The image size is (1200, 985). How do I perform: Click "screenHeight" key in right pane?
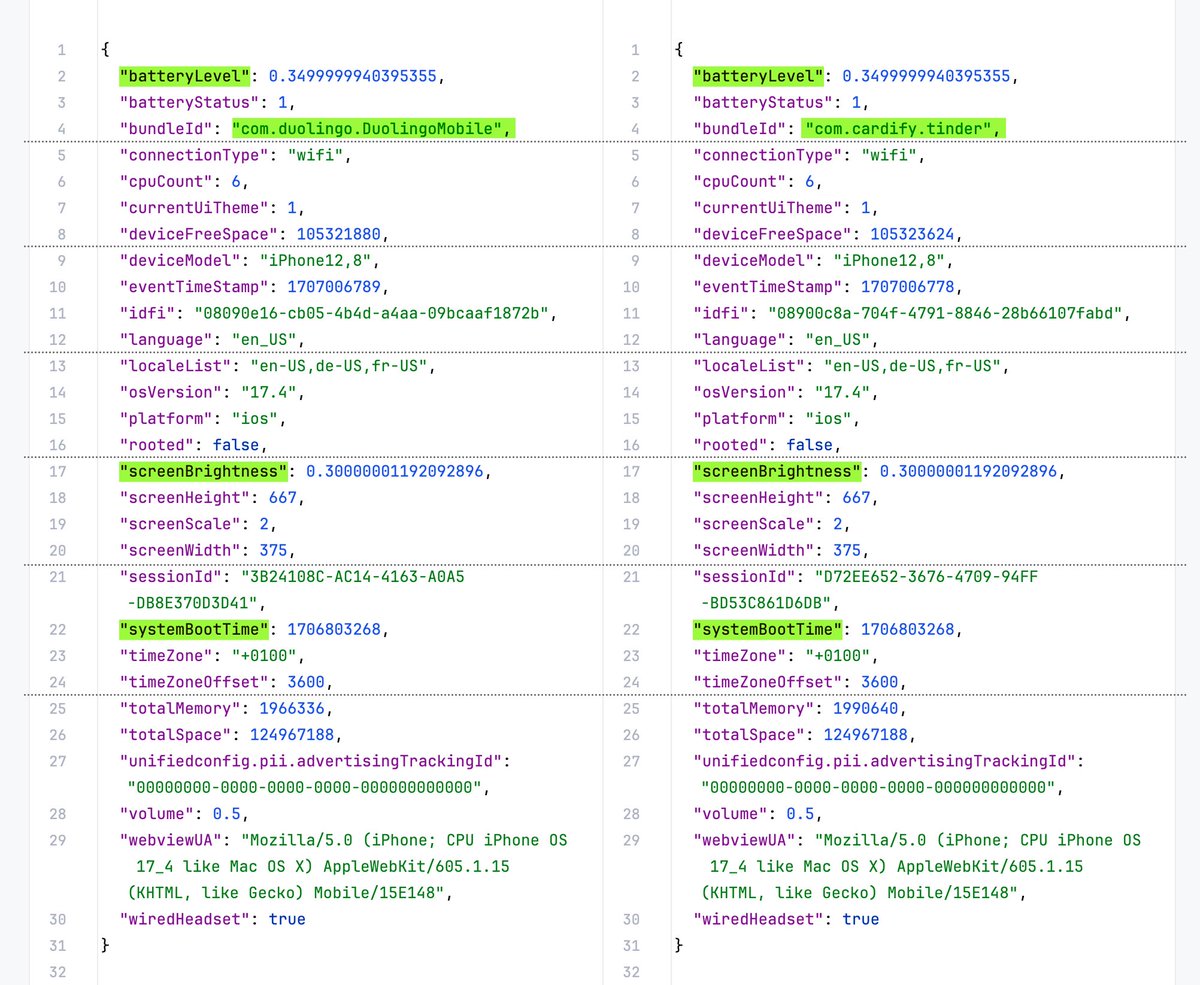point(758,498)
